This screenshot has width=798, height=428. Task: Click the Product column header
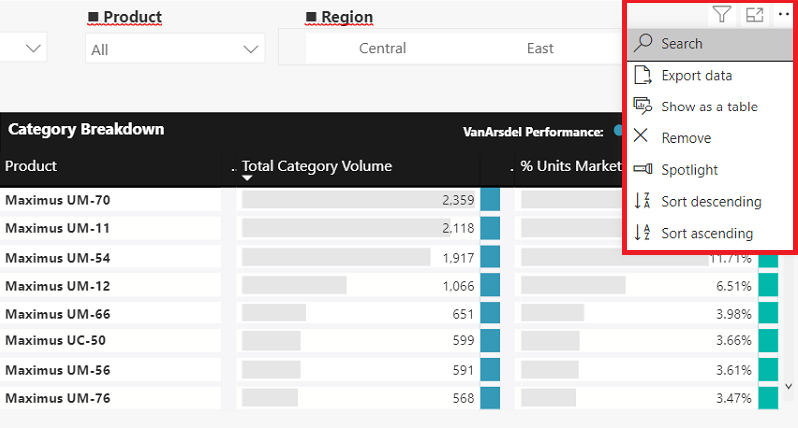[x=31, y=166]
